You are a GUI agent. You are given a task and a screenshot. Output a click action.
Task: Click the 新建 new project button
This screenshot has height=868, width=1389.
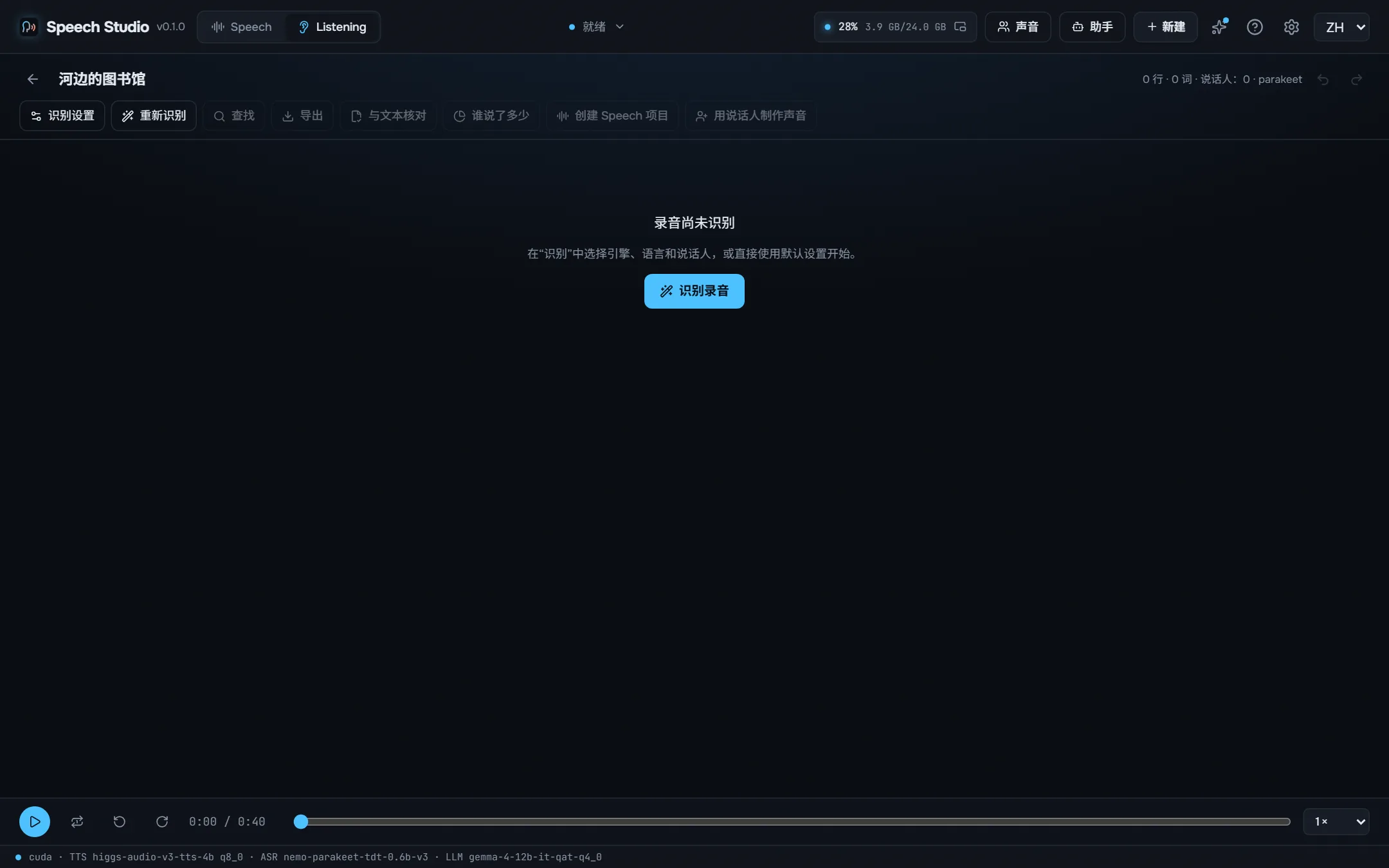click(x=1165, y=27)
